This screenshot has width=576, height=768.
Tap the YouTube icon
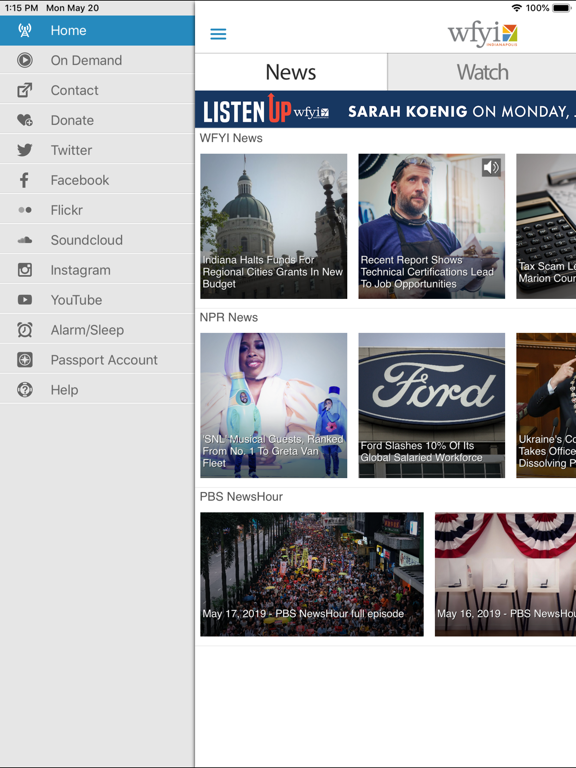pyautogui.click(x=24, y=300)
